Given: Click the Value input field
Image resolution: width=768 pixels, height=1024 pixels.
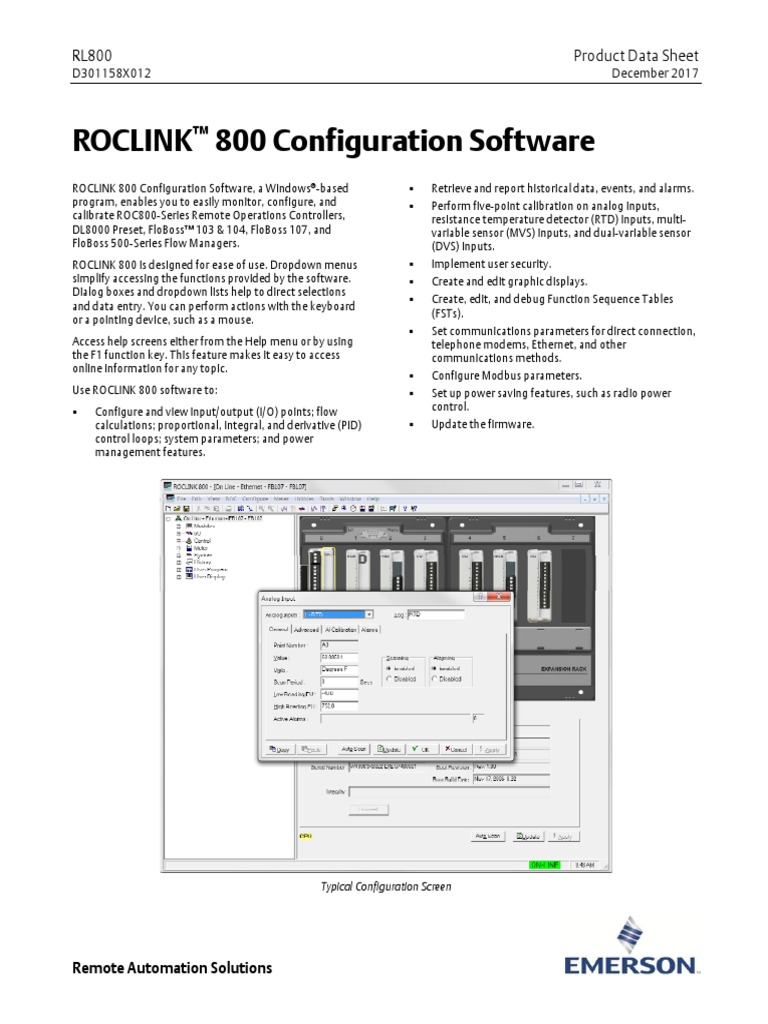Looking at the screenshot, I should click(340, 657).
